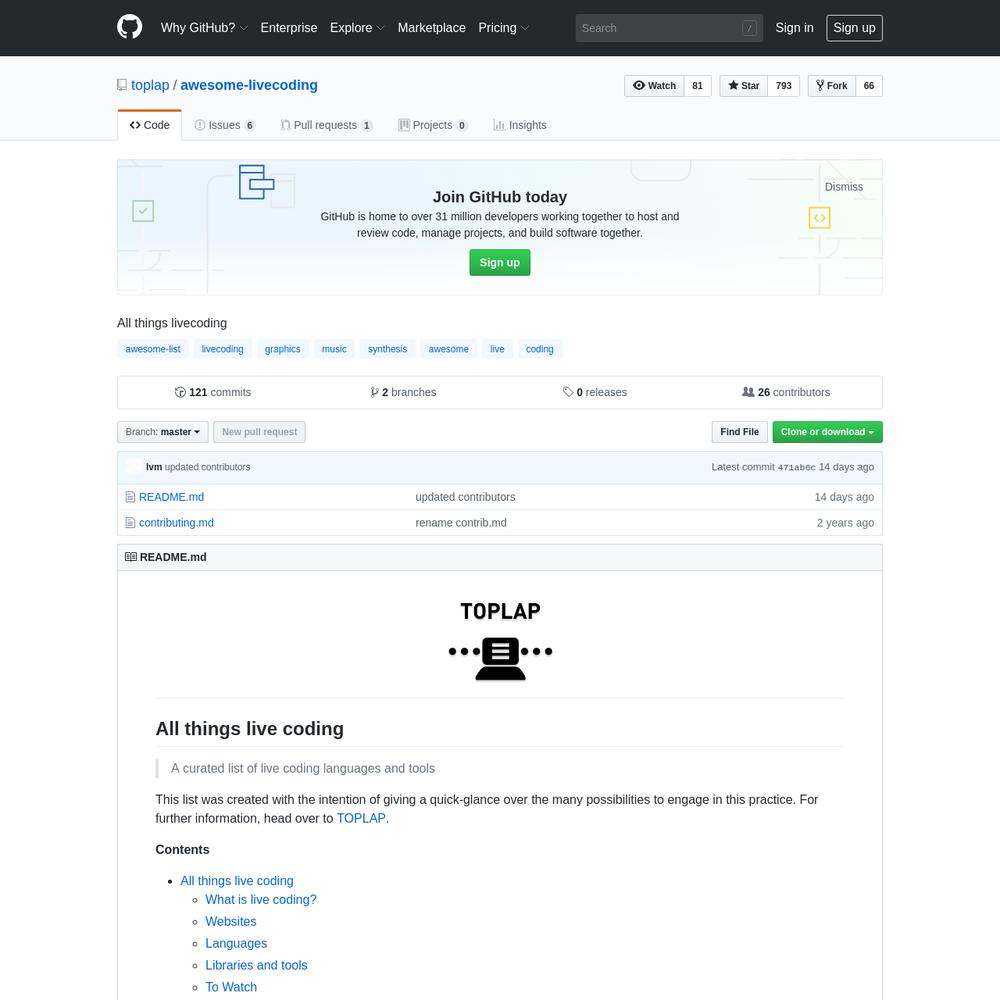Image resolution: width=1000 pixels, height=1000 pixels.
Task: Select the livecoding topic tag
Action: [x=223, y=349]
